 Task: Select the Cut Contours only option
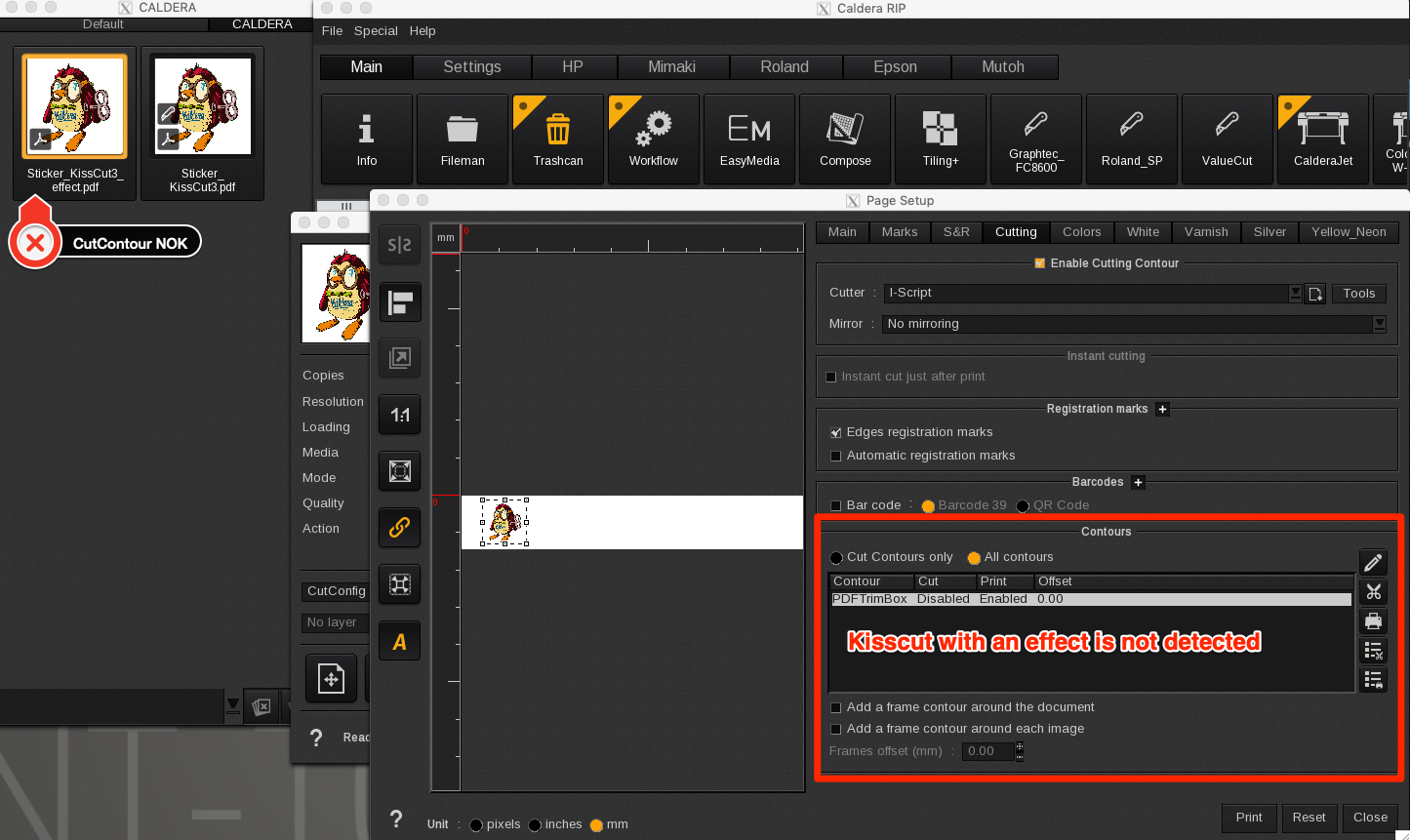[x=836, y=558]
